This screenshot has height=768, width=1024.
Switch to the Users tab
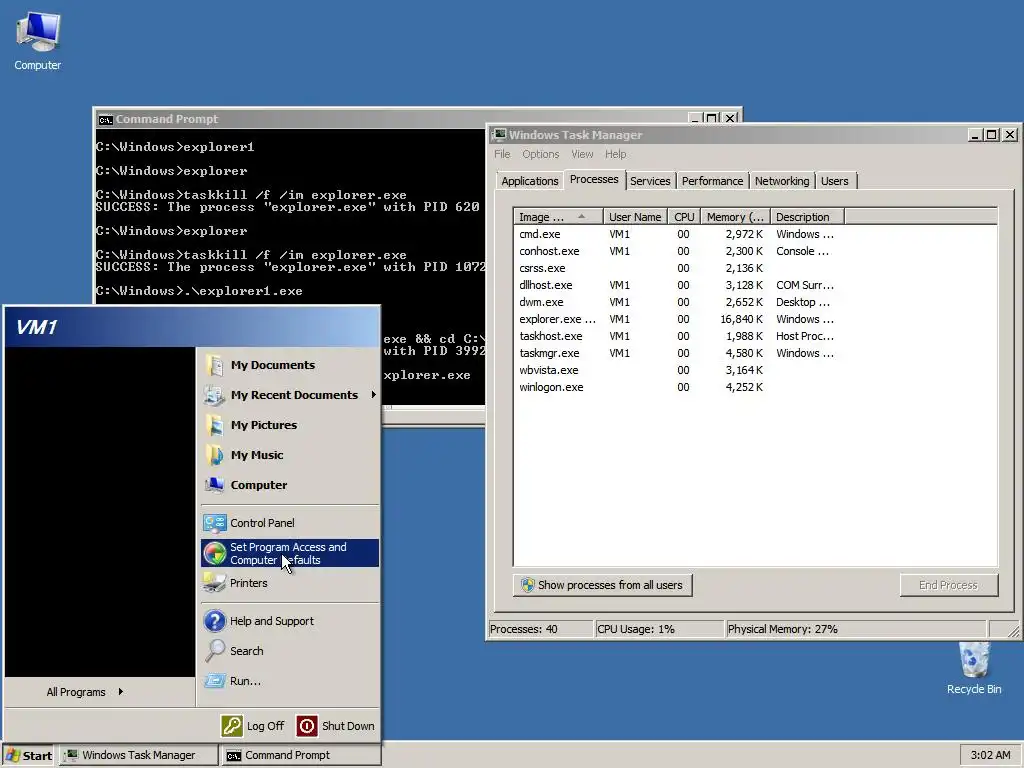coord(835,181)
